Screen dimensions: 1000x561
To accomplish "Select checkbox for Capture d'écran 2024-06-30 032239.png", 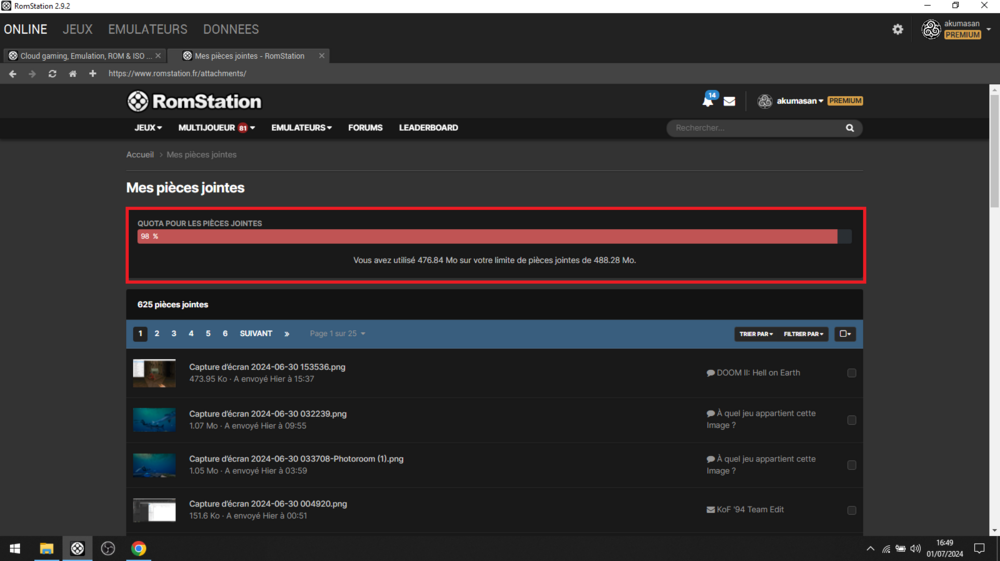I will coord(851,420).
